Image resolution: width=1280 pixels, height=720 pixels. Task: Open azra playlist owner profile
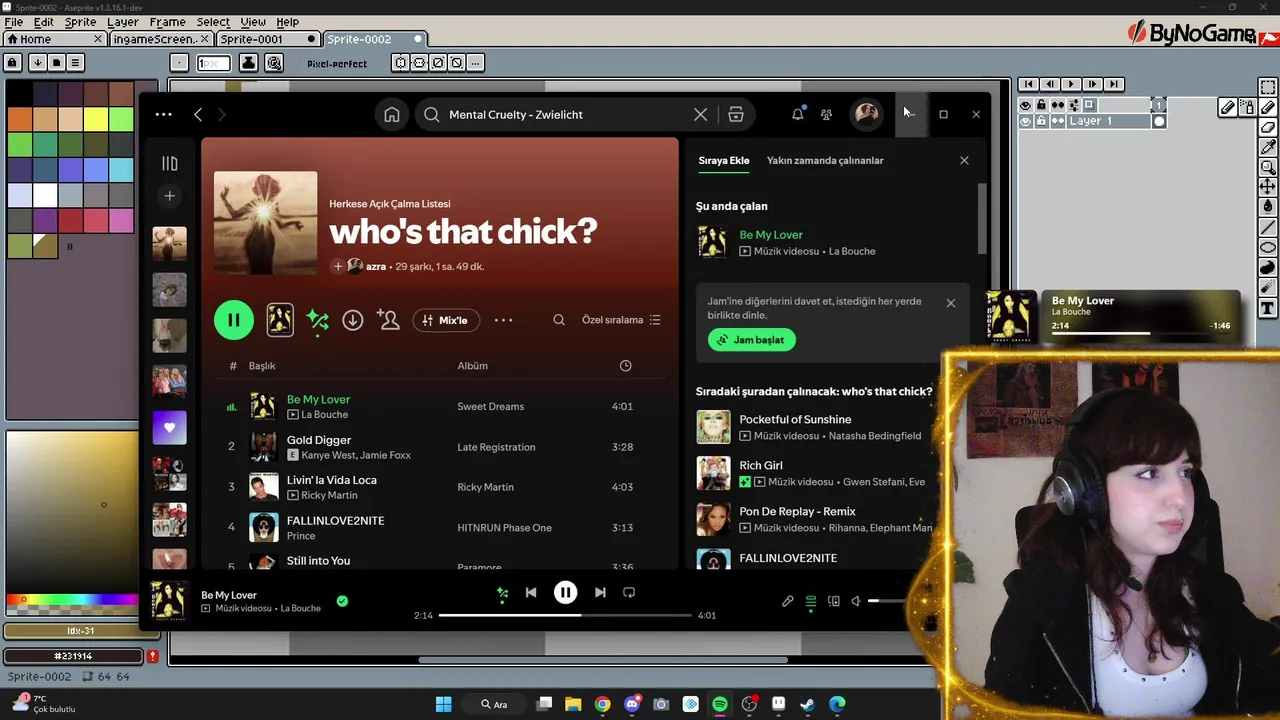coord(376,267)
